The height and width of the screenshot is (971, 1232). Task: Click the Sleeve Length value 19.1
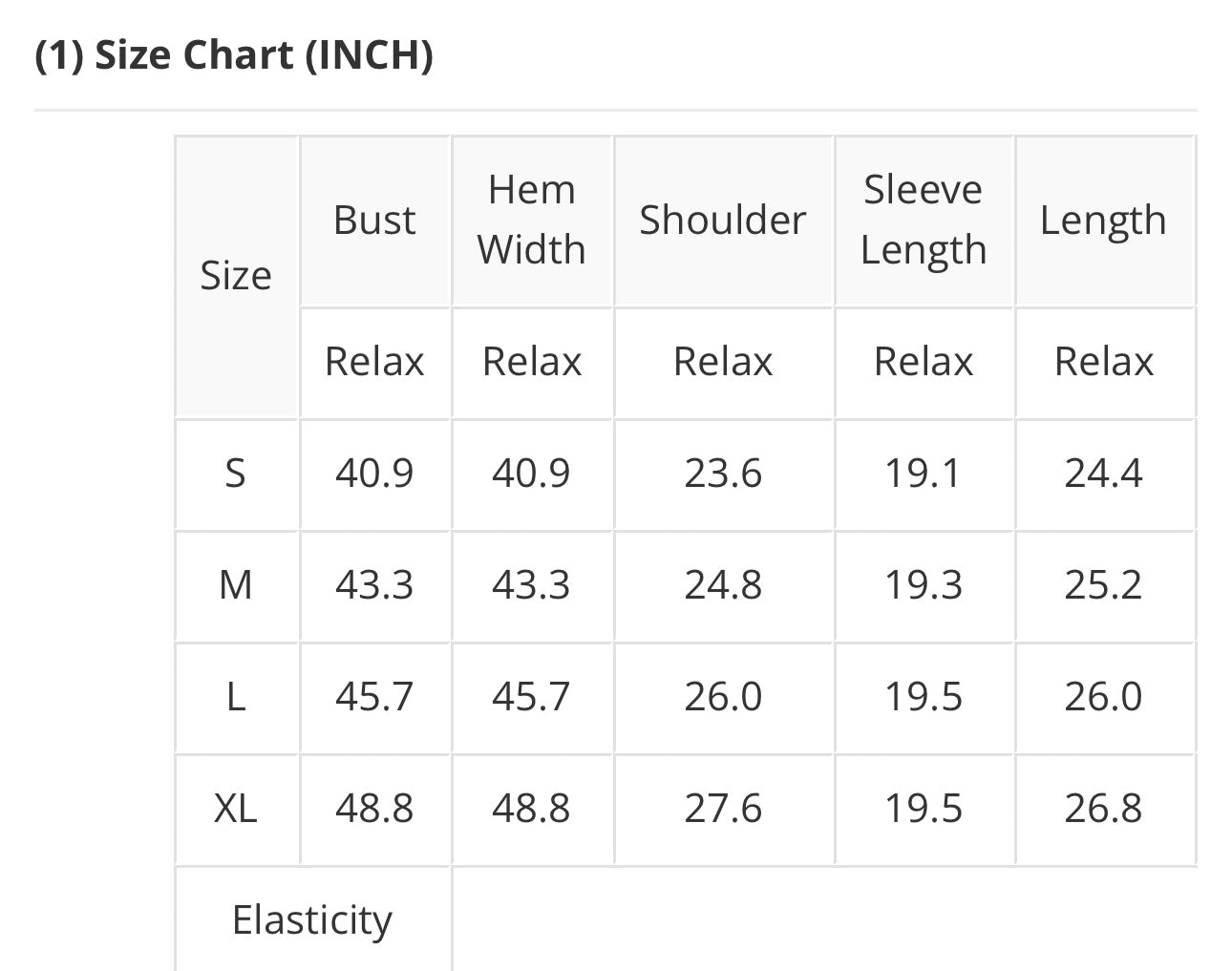pyautogui.click(x=923, y=474)
